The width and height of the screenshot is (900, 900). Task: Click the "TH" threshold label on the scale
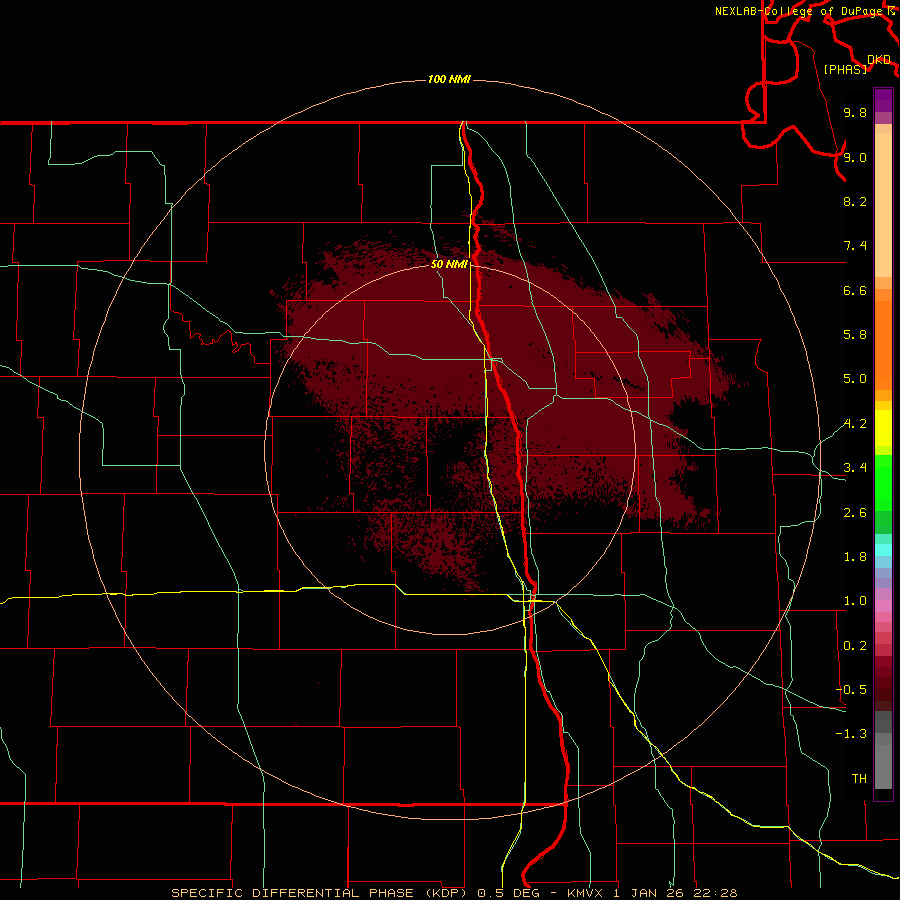[x=859, y=779]
